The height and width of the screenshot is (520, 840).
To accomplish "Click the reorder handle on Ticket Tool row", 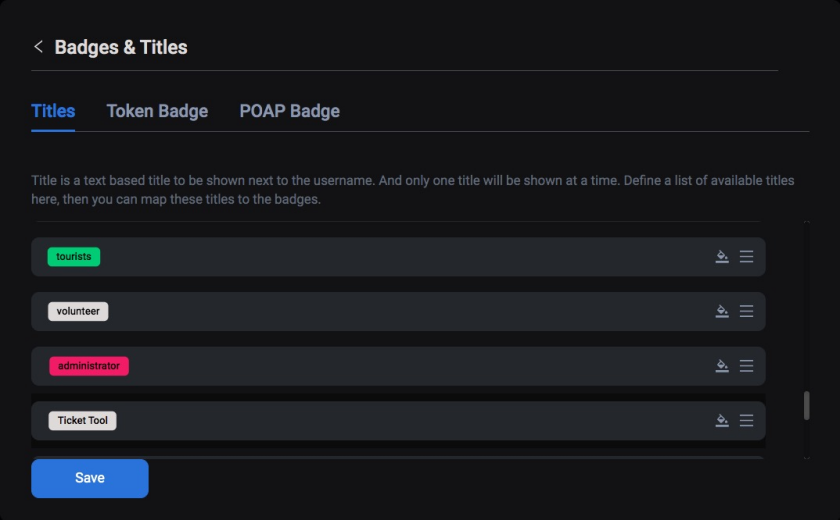I will (x=746, y=420).
